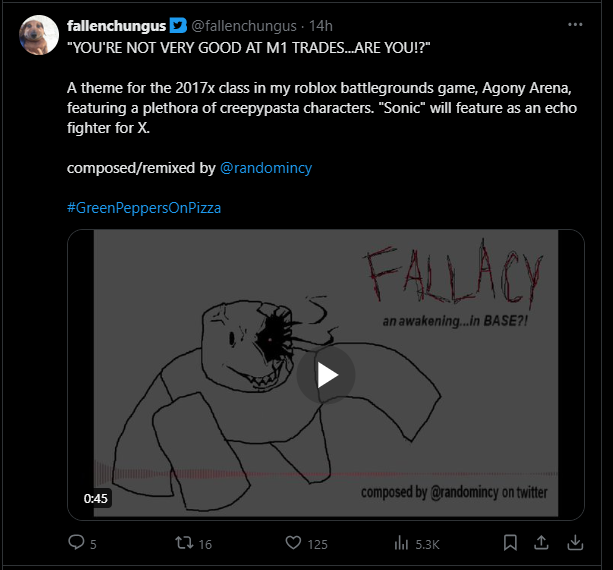Click the fallenchungus display name
The width and height of the screenshot is (613, 570).
pyautogui.click(x=115, y=25)
